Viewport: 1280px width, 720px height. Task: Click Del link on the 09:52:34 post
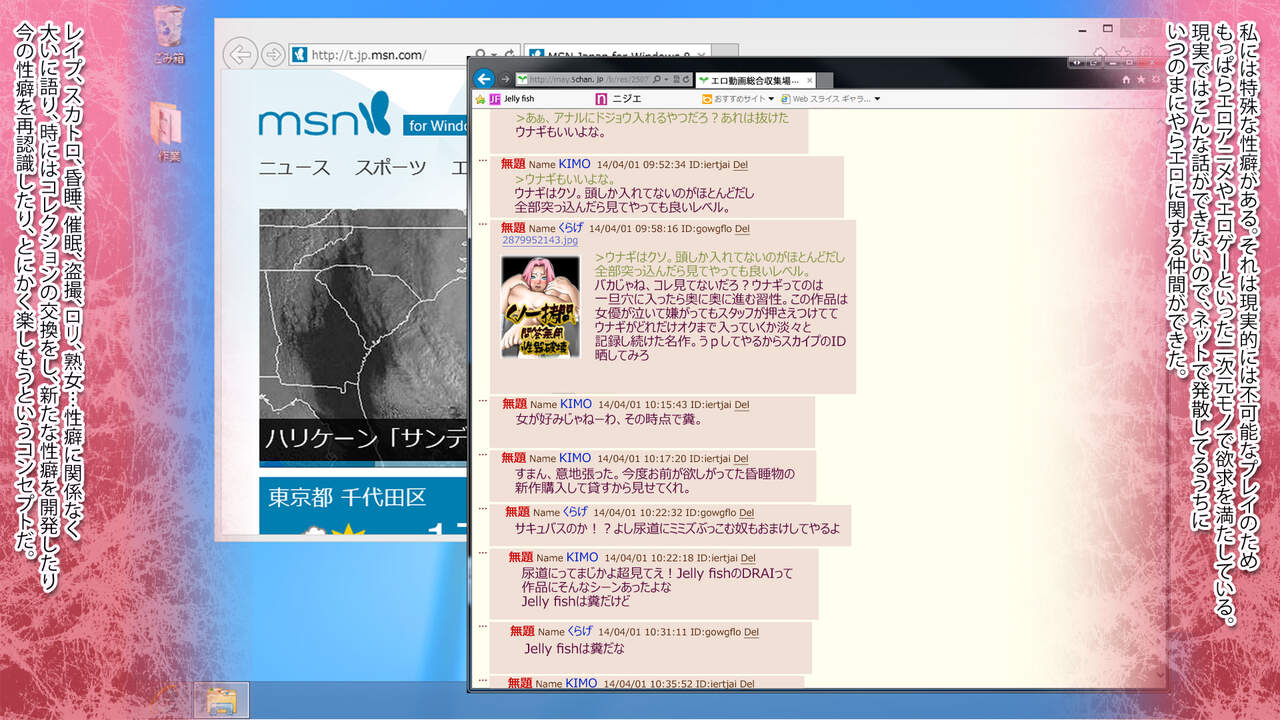[740, 165]
